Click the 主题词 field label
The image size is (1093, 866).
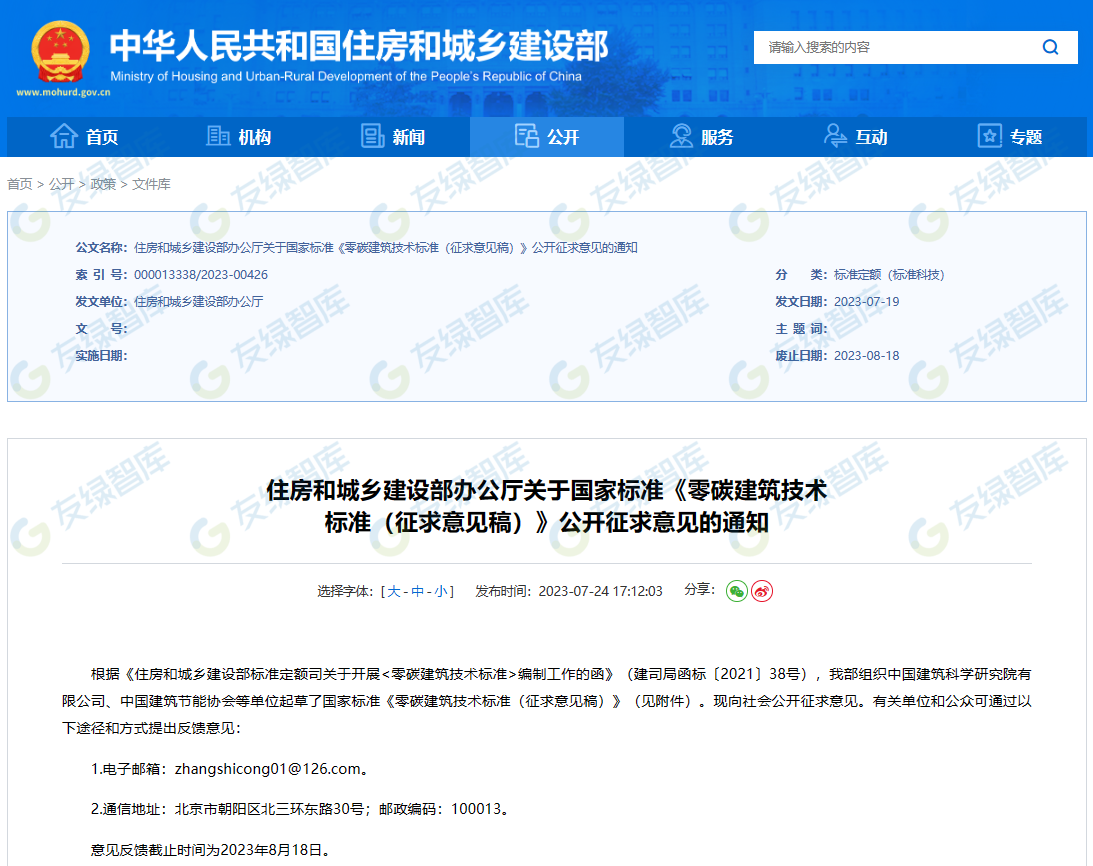tap(801, 329)
